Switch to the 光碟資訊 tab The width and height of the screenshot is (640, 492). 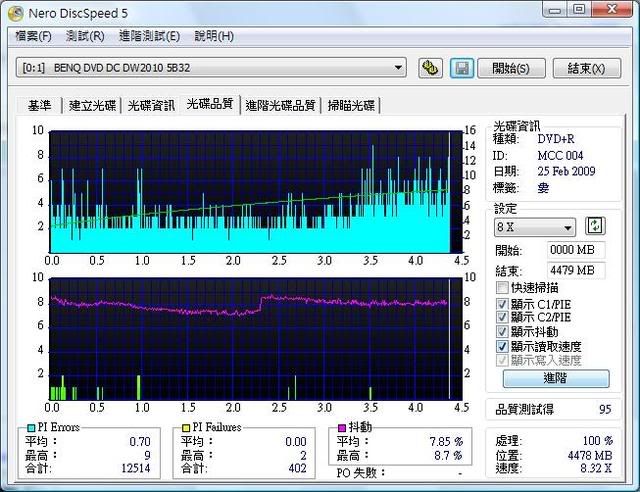(151, 105)
